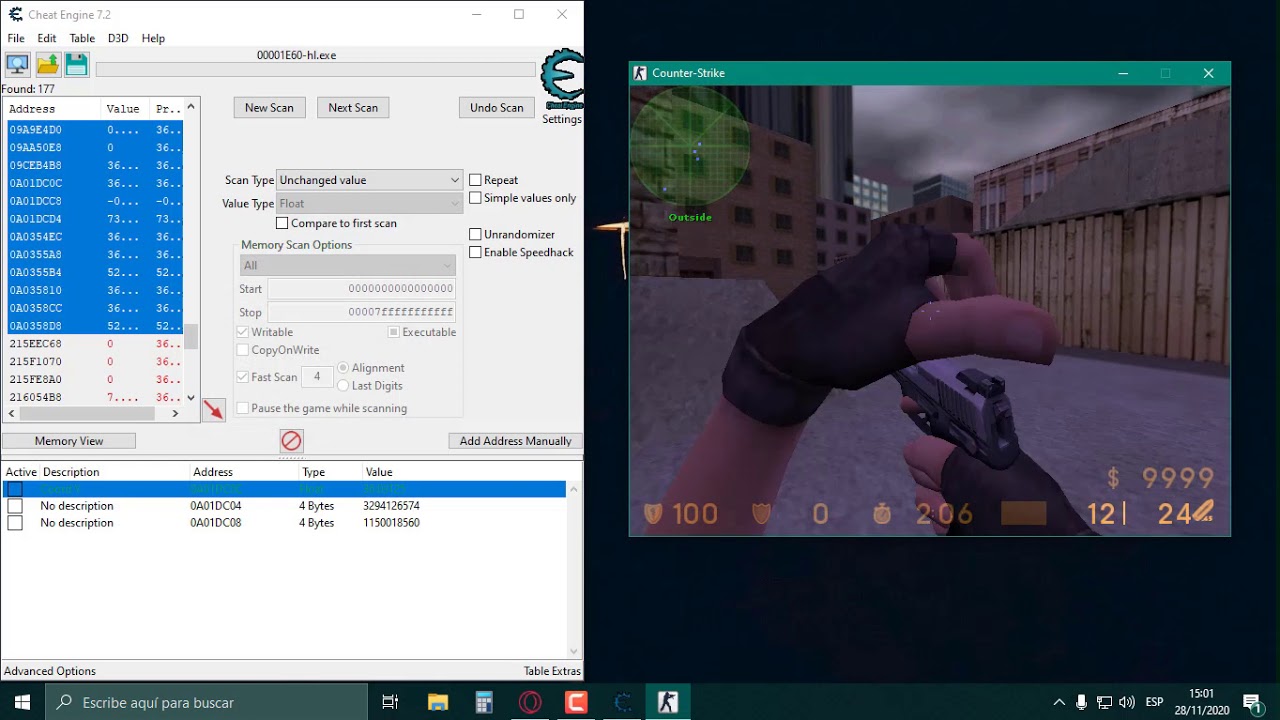Open the memory region All dropdown

348,265
